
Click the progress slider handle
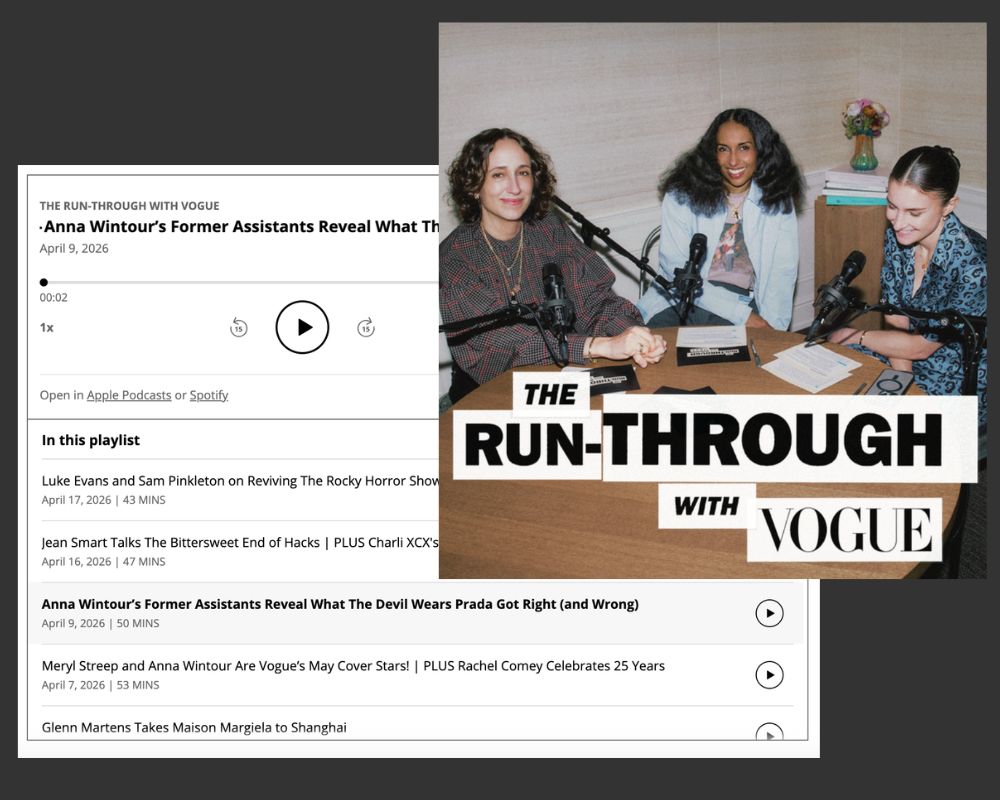click(x=44, y=282)
